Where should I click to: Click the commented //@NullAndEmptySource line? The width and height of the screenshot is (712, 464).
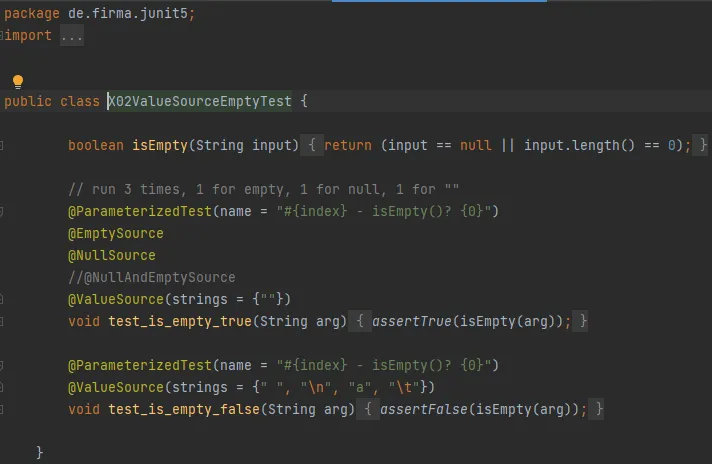coord(152,277)
